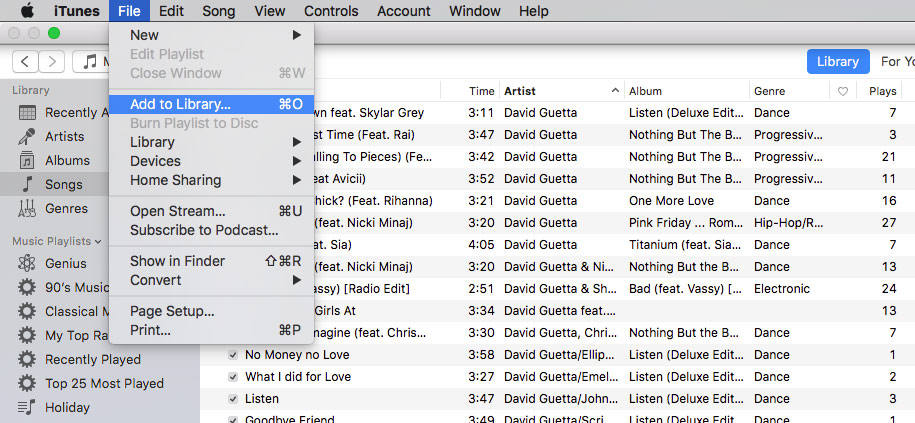Click the Love heart column header
The width and height of the screenshot is (915, 423).
pyautogui.click(x=843, y=92)
